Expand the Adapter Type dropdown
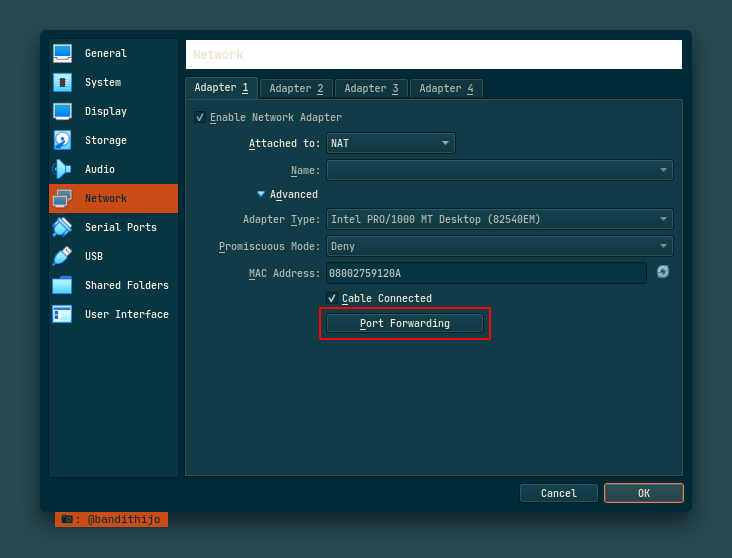 (x=499, y=219)
